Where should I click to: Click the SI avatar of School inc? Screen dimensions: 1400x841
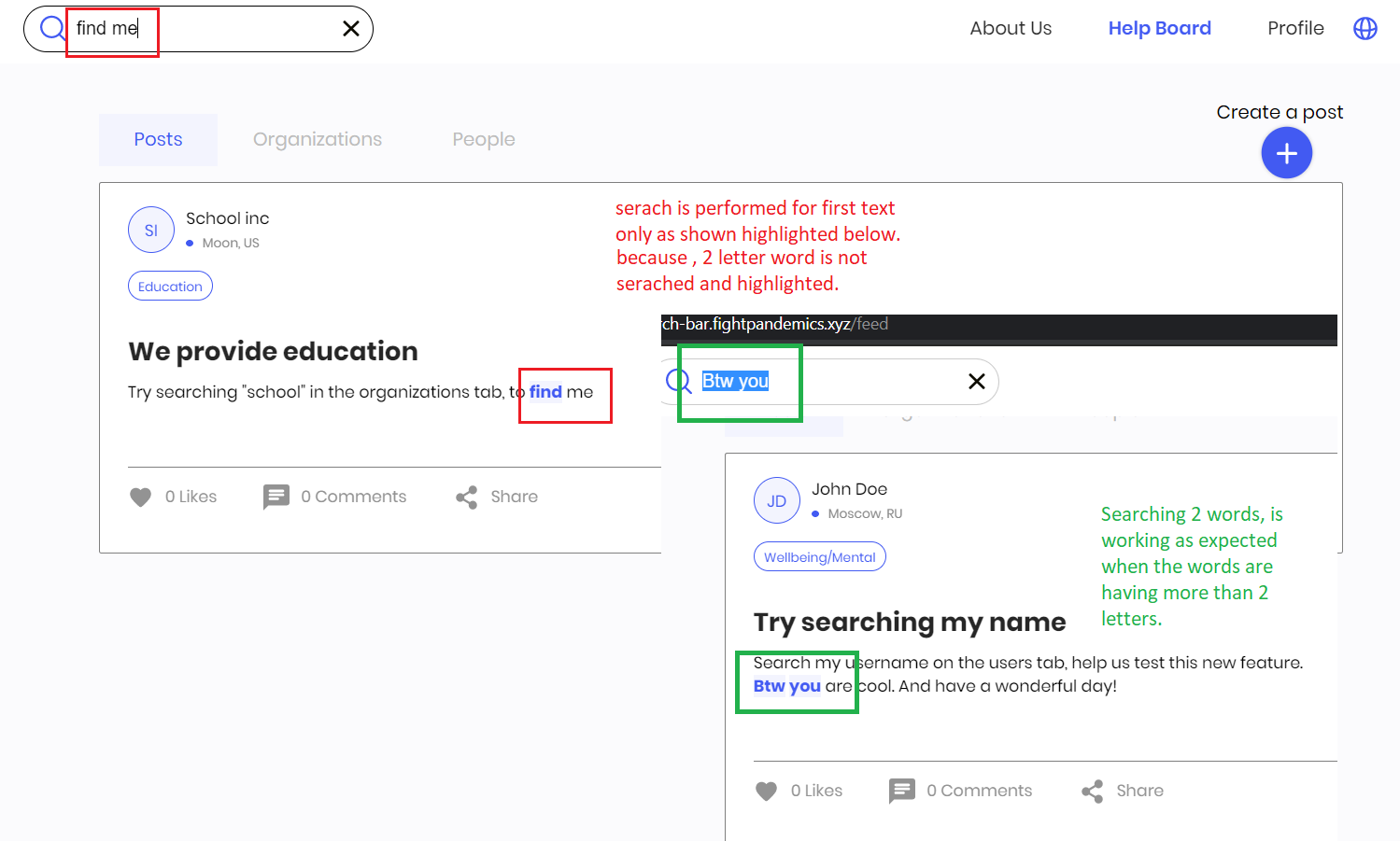coord(151,230)
